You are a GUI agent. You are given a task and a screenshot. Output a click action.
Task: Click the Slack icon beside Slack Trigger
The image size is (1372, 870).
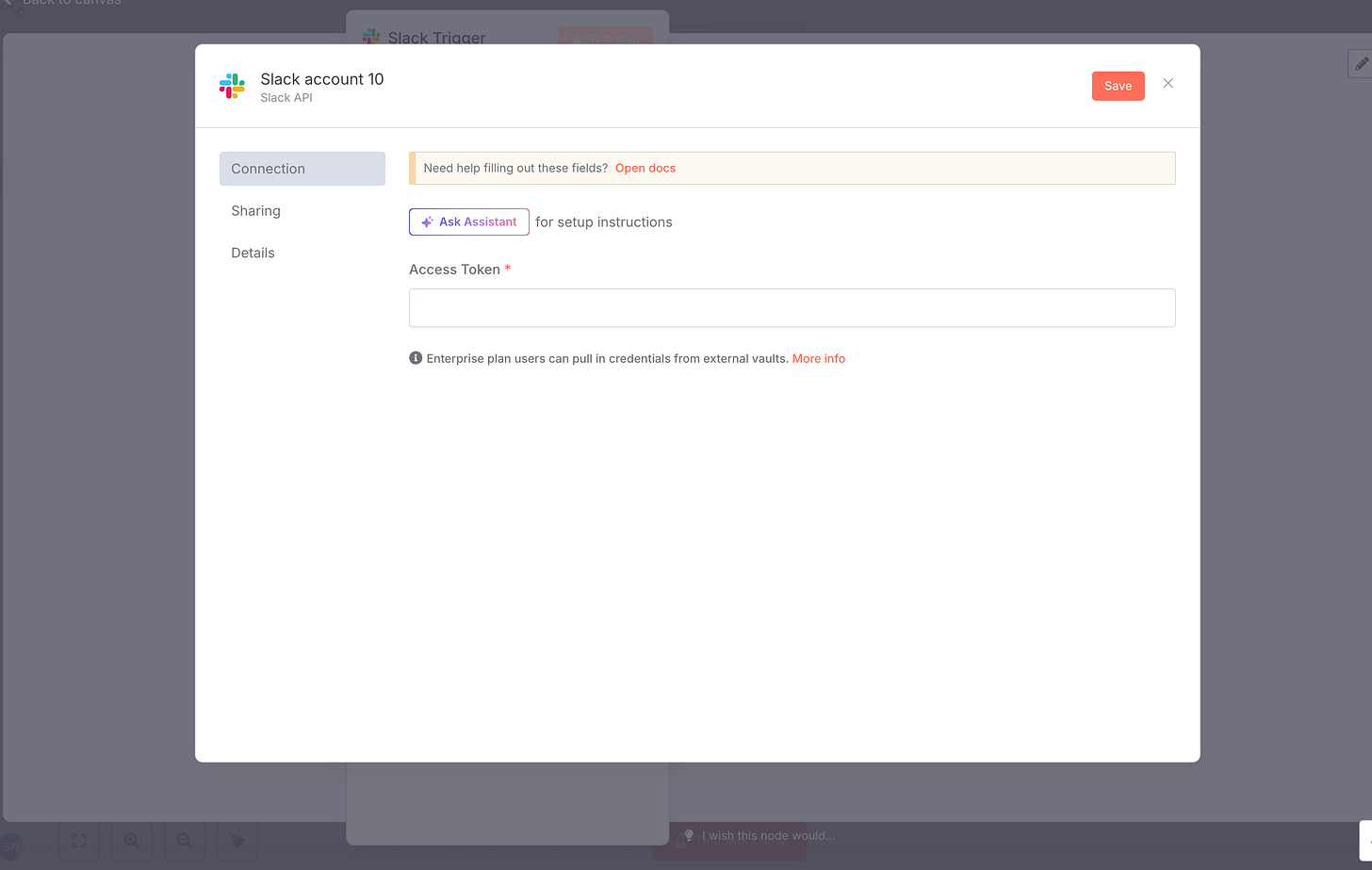point(371,37)
